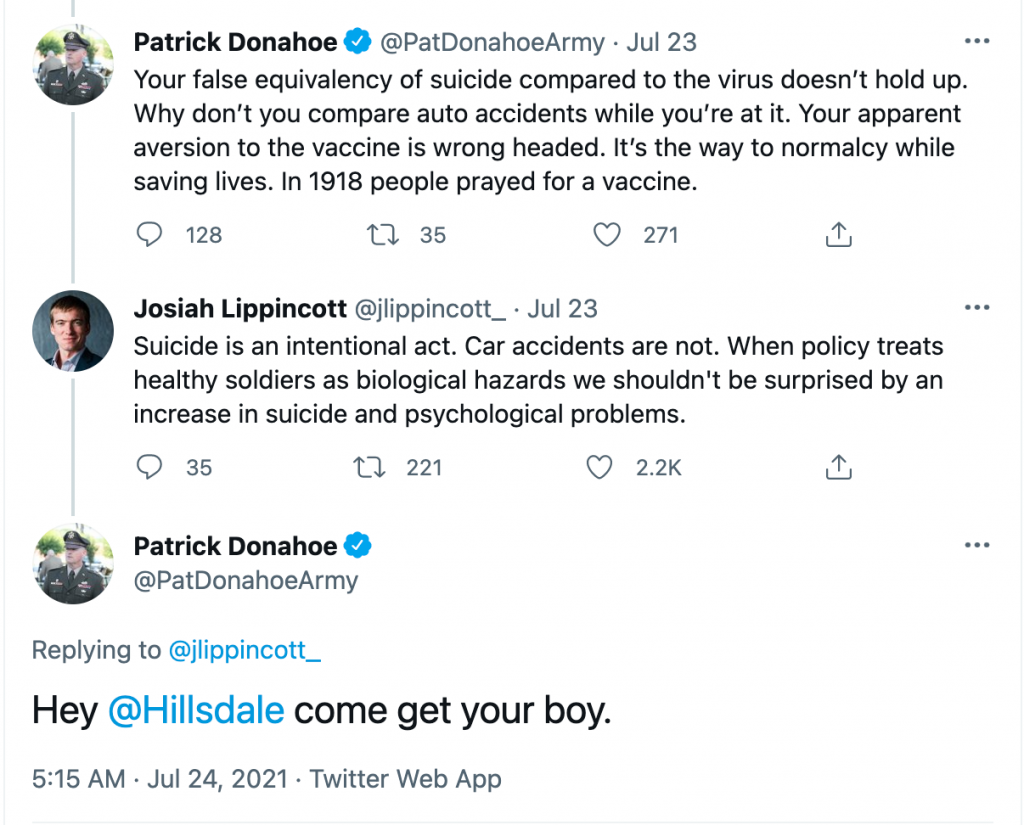1024x825 pixels.
Task: Like Patrick Donahoe's tweet with 271 likes
Action: 608,235
